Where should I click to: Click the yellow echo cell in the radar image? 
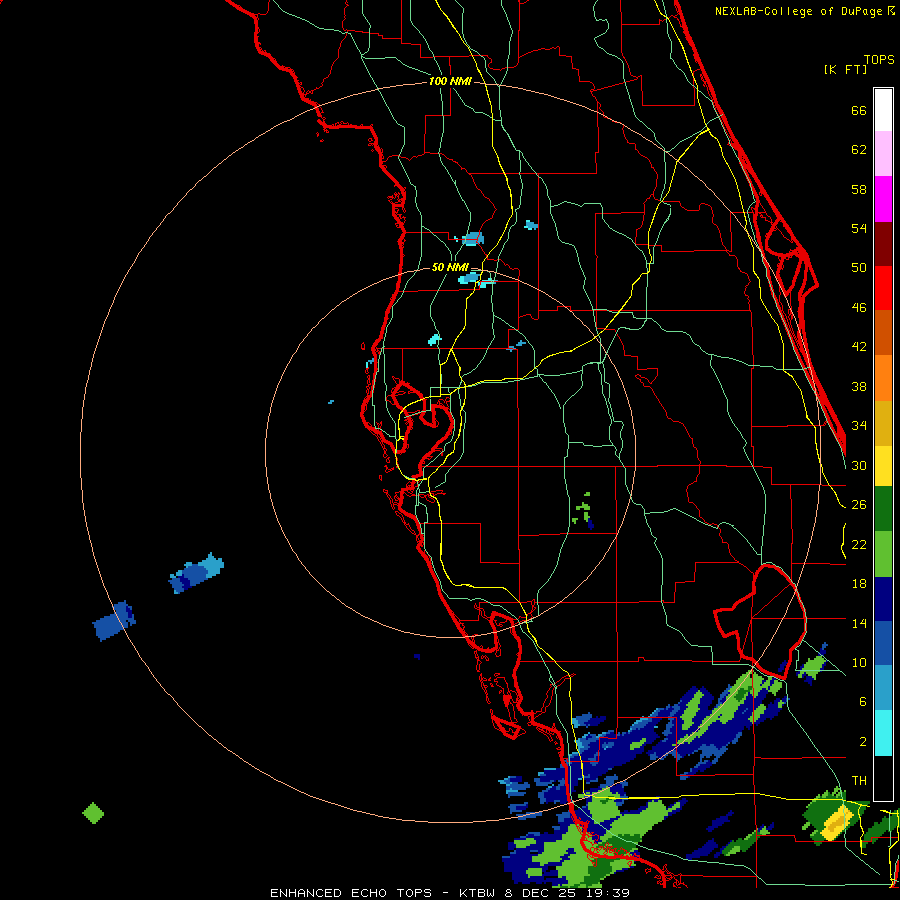click(837, 822)
